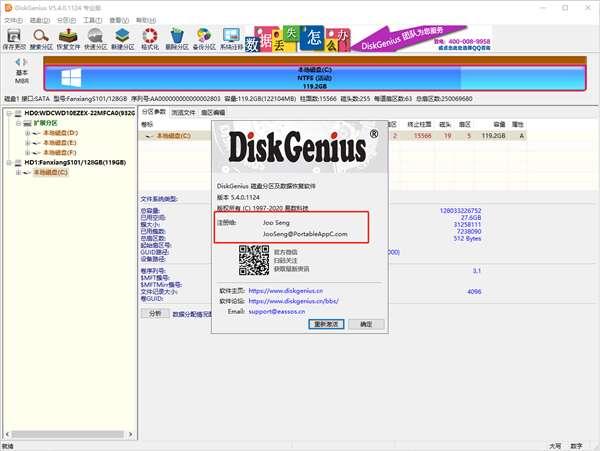Viewport: 600px width, 451px height.
Task: Collapse the 扩展分区 extended partition node
Action: 18,123
